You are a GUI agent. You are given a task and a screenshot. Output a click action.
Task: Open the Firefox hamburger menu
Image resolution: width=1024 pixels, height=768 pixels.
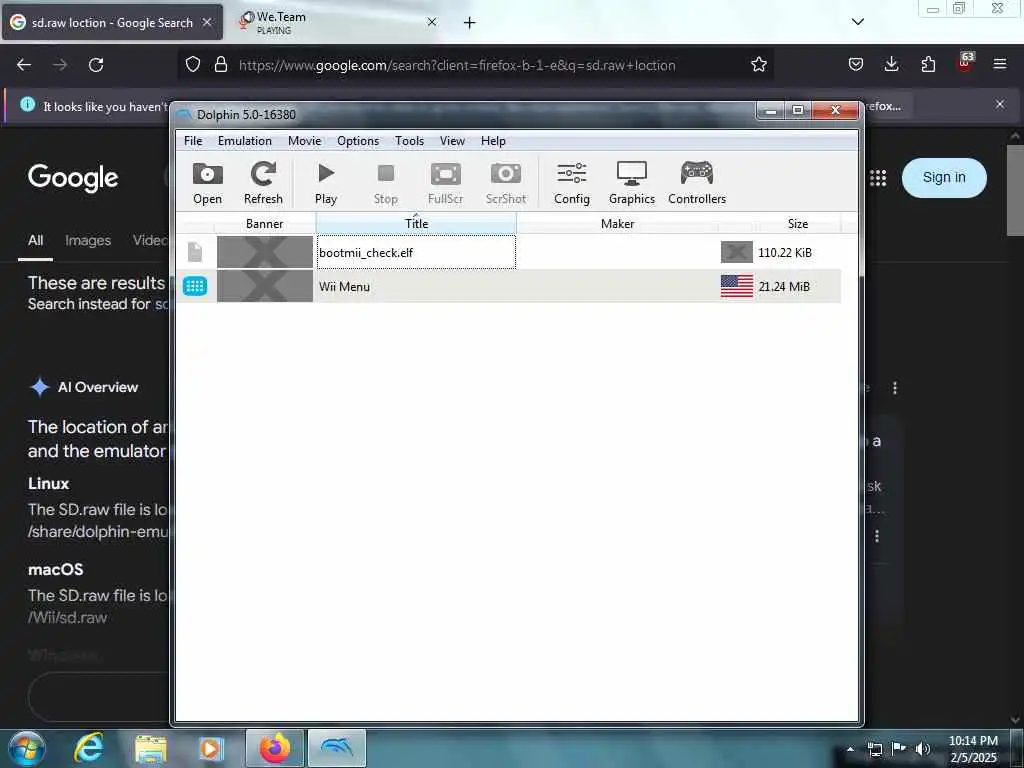1000,64
